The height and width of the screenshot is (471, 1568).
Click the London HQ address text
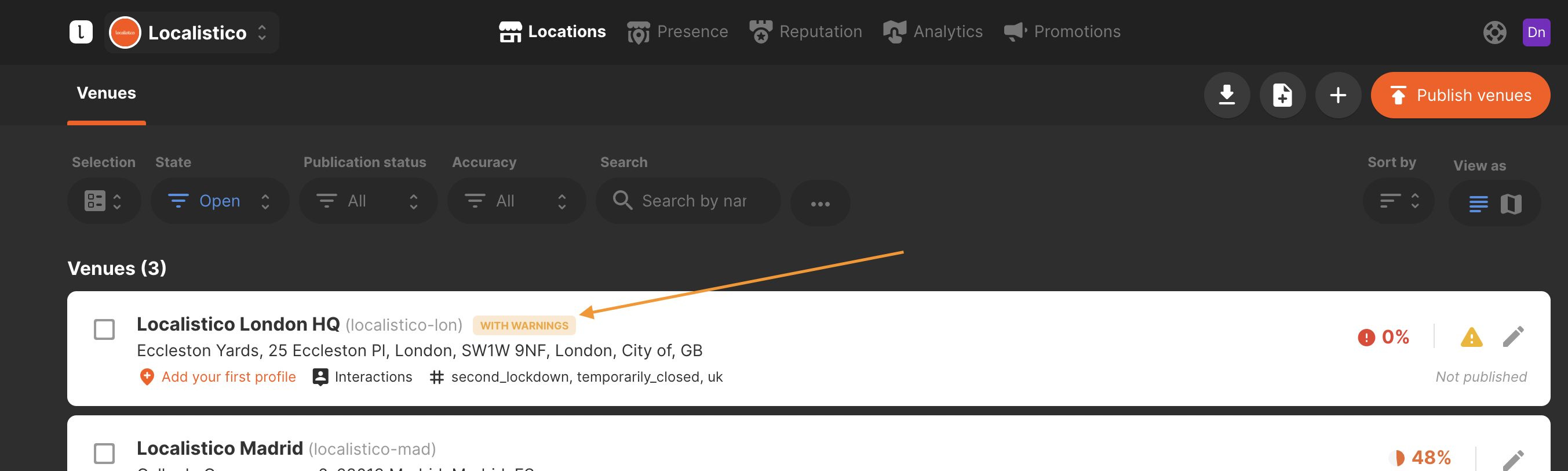click(420, 351)
